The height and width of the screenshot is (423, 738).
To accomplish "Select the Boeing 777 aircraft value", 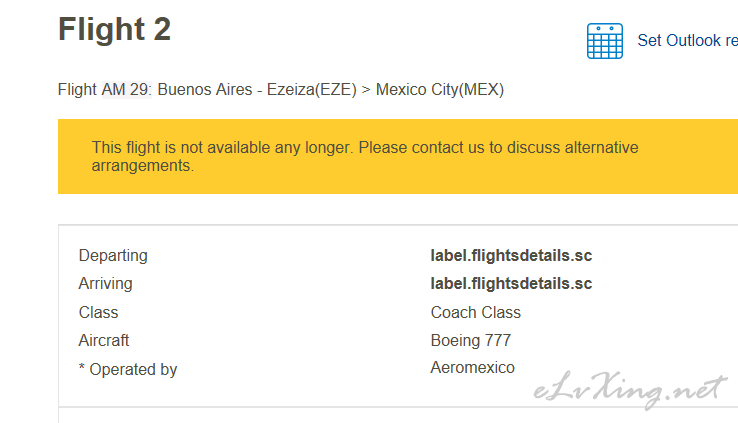I will [471, 340].
